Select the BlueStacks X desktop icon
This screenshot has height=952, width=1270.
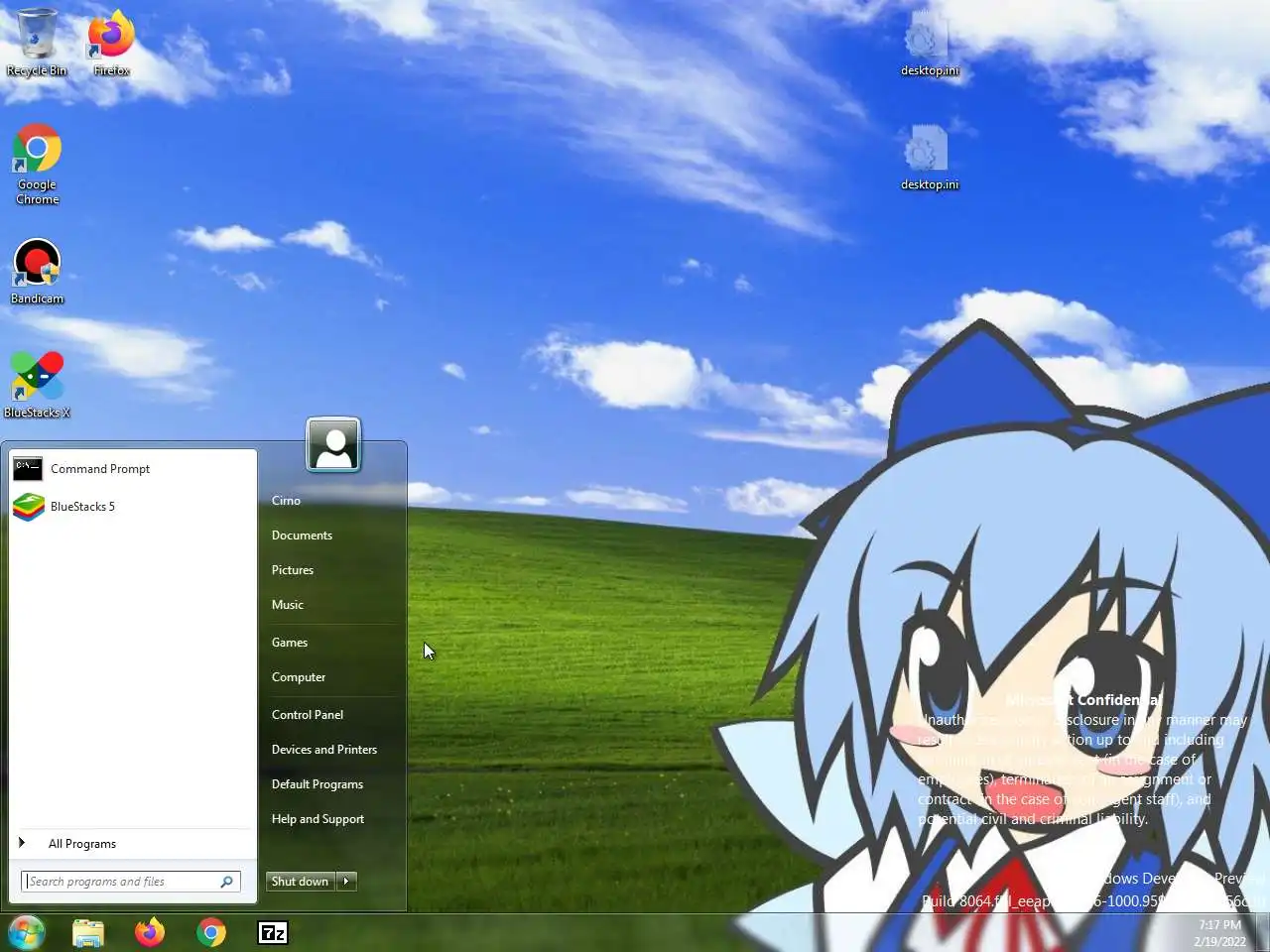coord(37,385)
